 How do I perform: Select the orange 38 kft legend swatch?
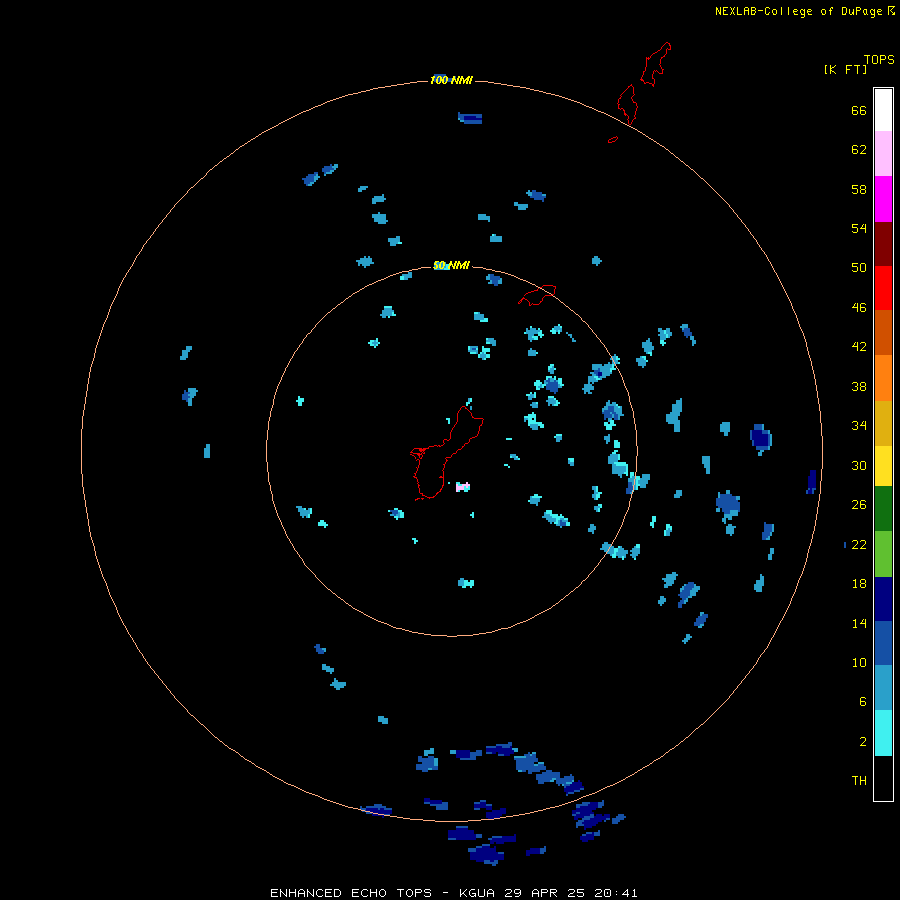883,378
